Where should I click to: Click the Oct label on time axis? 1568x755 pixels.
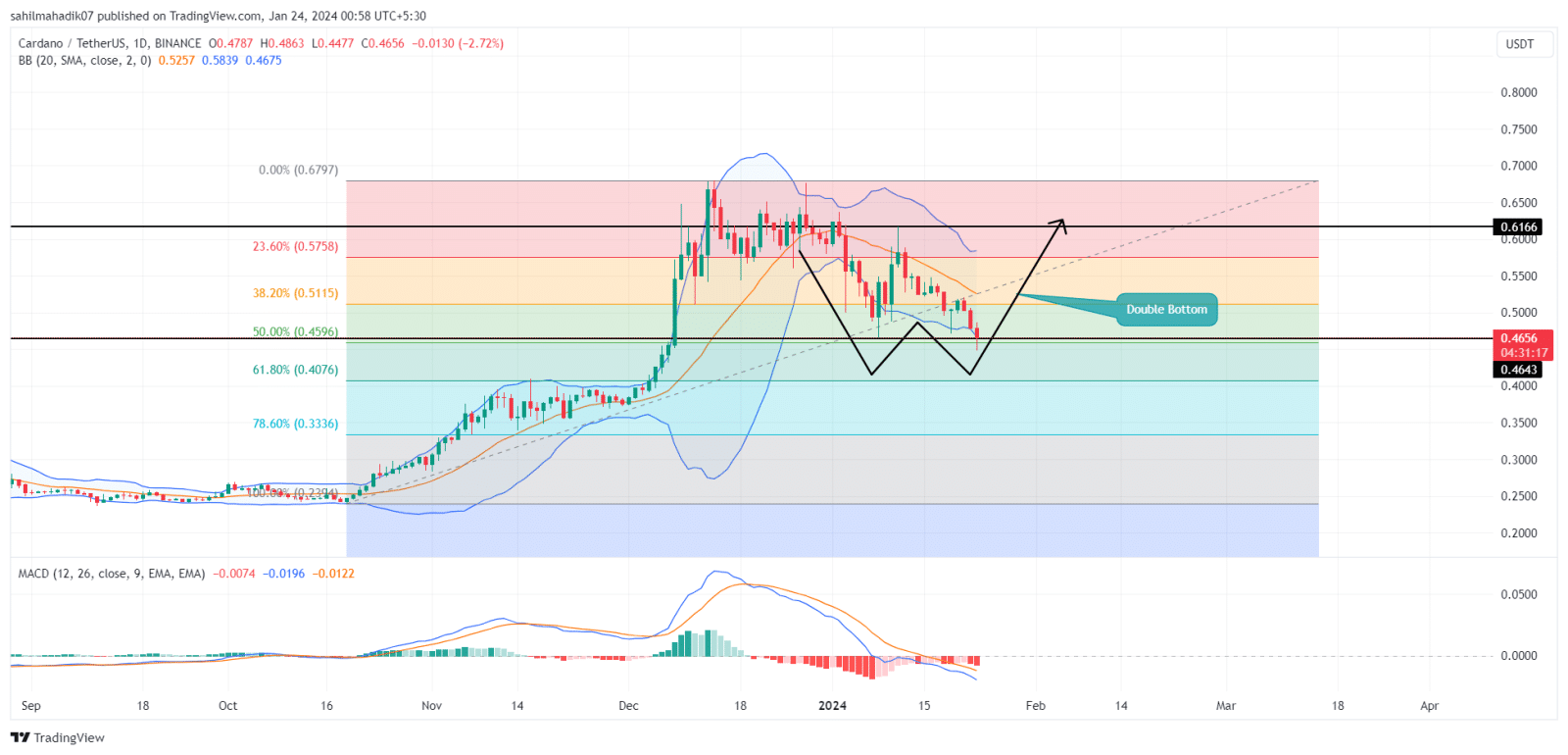point(227,705)
